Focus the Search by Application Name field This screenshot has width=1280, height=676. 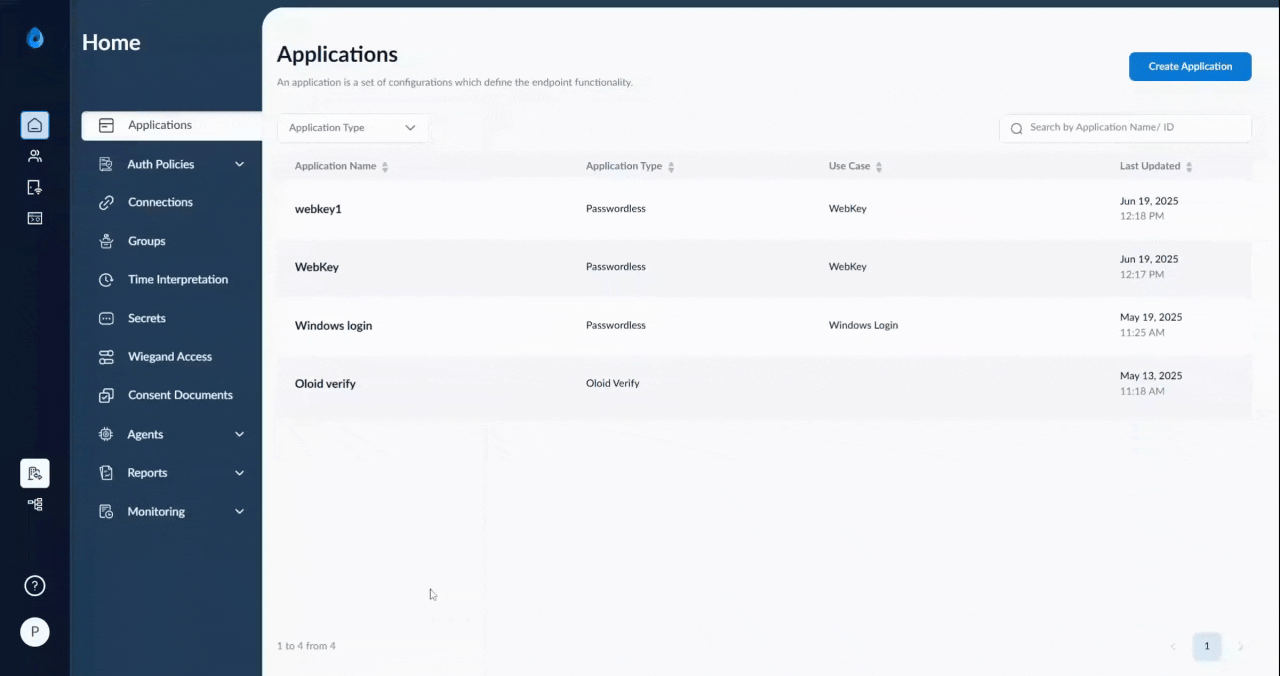[1125, 128]
